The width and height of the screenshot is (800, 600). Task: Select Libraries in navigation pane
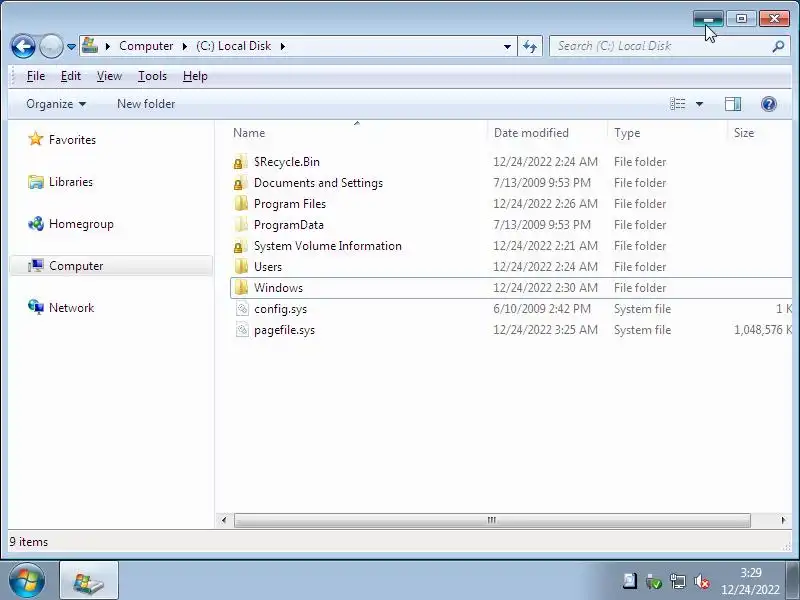pyautogui.click(x=71, y=182)
